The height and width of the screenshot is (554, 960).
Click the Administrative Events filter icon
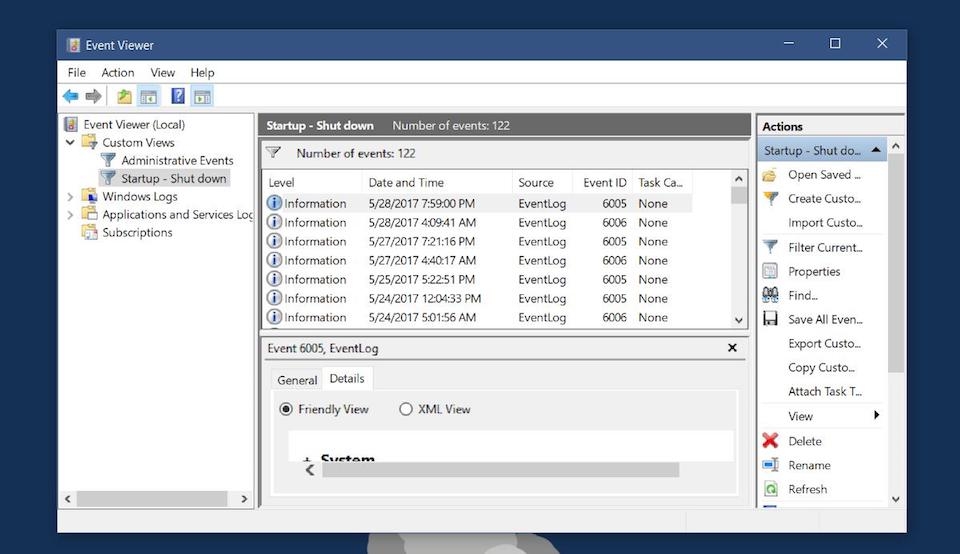pyautogui.click(x=108, y=160)
